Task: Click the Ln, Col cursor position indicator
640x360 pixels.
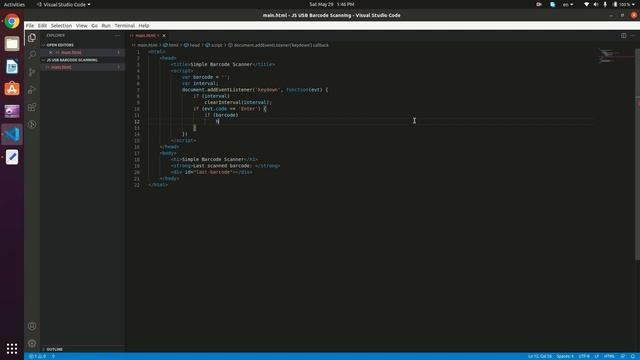Action: (x=539, y=356)
